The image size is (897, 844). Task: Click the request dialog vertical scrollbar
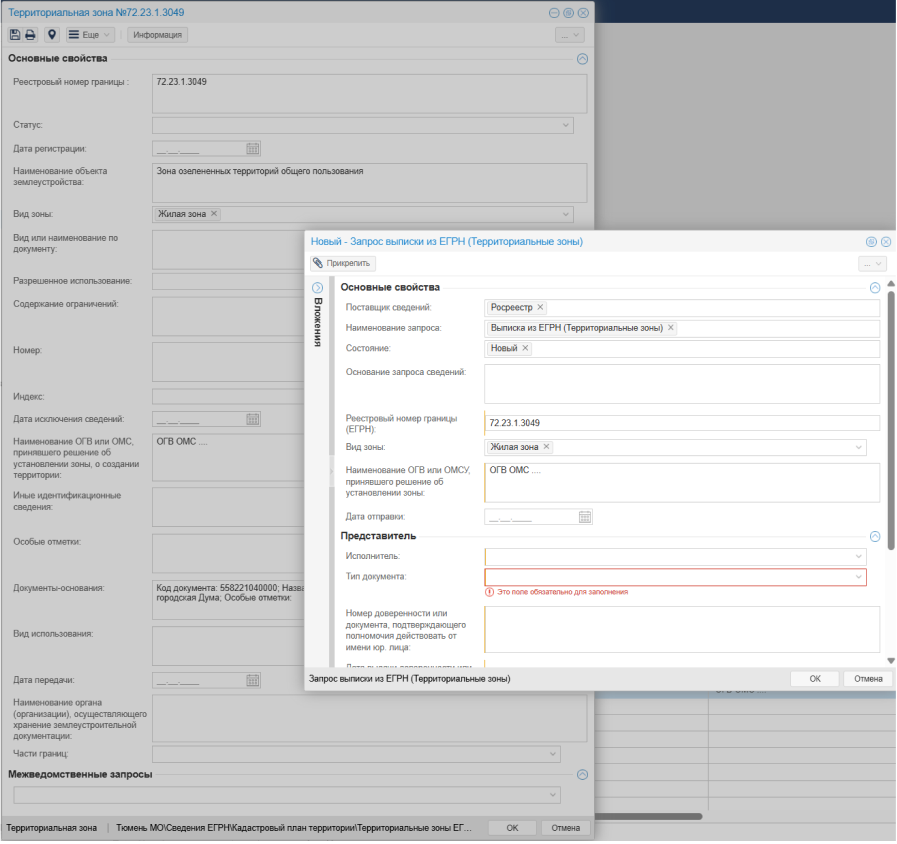coord(889,420)
